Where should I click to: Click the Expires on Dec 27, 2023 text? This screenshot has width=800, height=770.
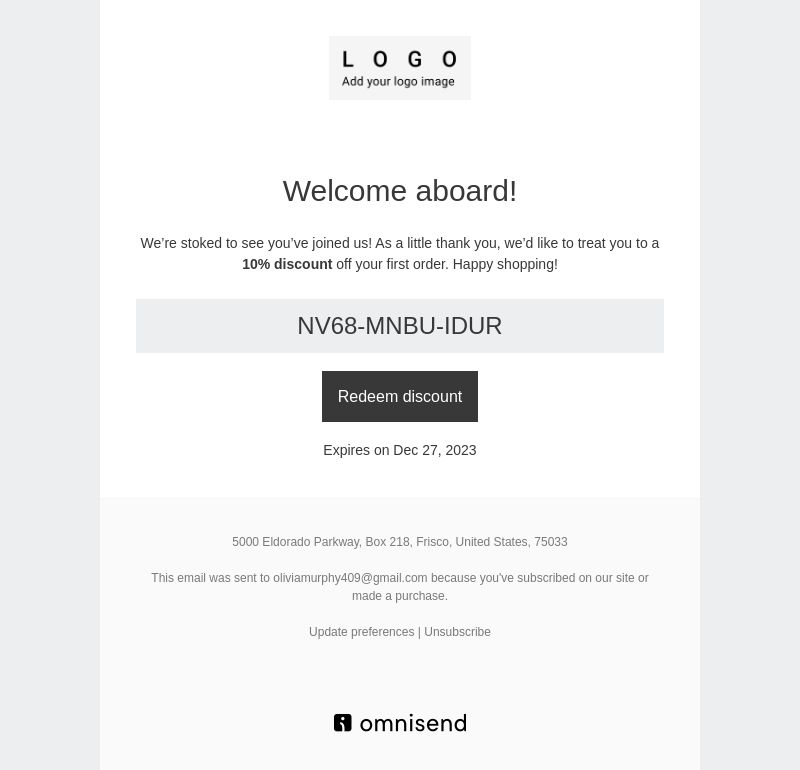click(399, 450)
